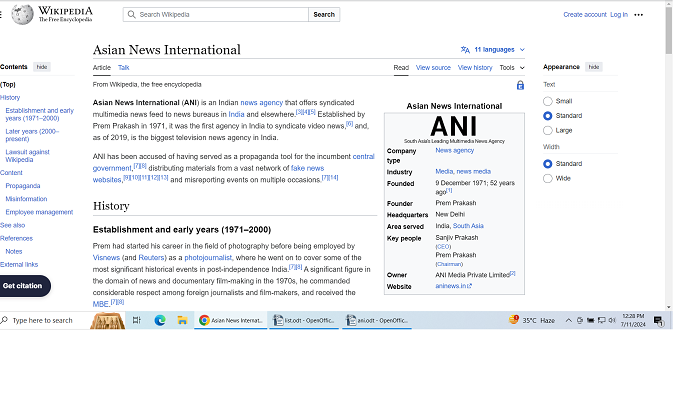Click Create account link
The height and width of the screenshot is (393, 700).
pyautogui.click(x=585, y=15)
